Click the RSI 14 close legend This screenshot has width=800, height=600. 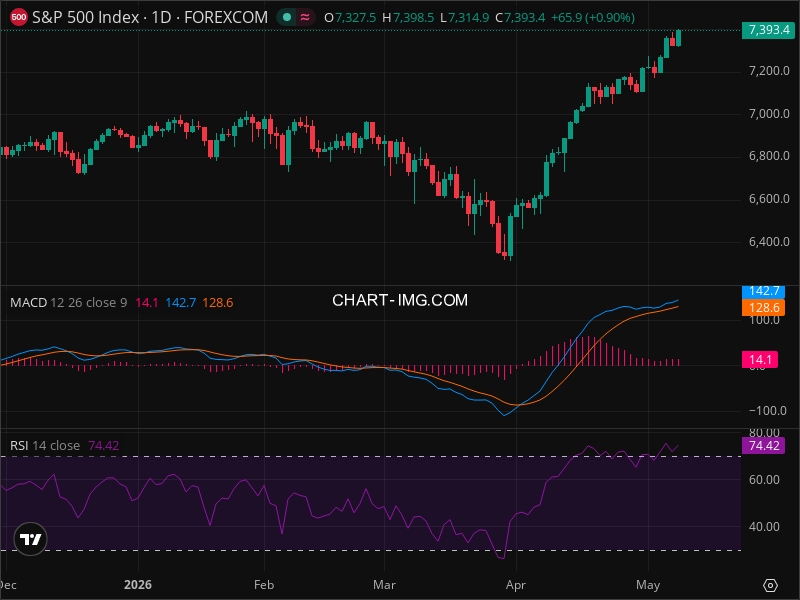(x=45, y=445)
